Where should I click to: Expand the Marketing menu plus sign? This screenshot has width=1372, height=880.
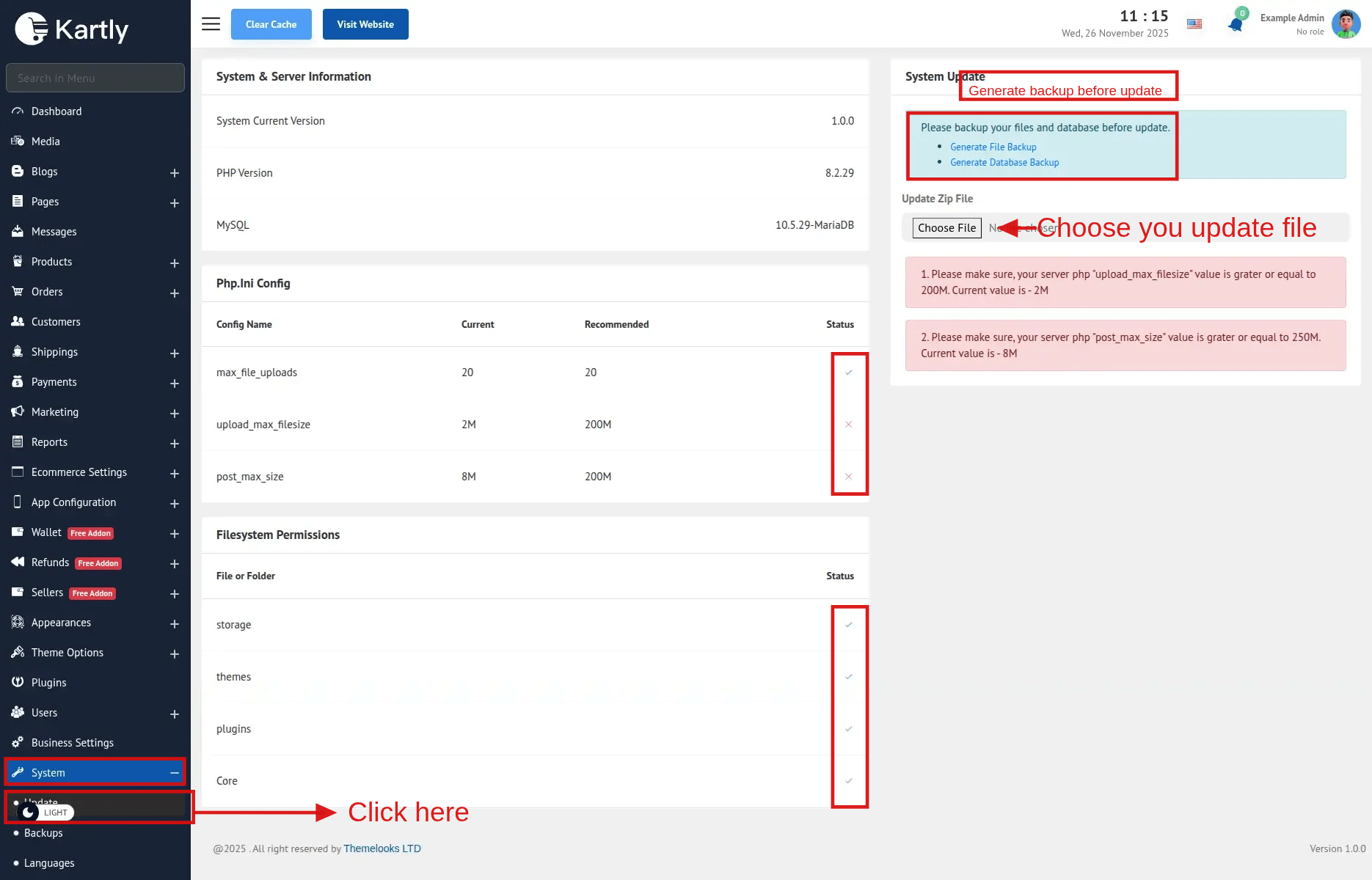(175, 413)
